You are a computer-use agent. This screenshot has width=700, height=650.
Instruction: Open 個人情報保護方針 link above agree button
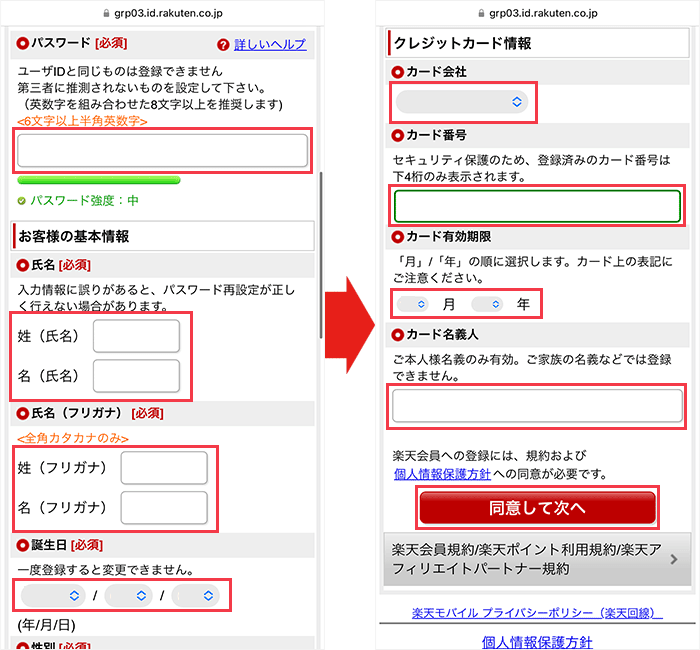(x=442, y=474)
